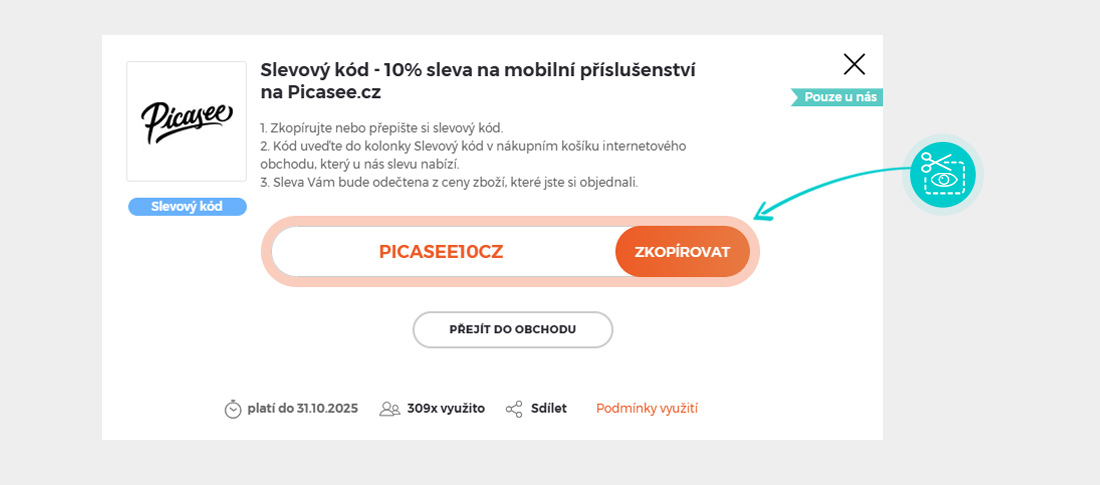Click the 309x využito usage label
The height and width of the screenshot is (485, 1100).
click(445, 408)
